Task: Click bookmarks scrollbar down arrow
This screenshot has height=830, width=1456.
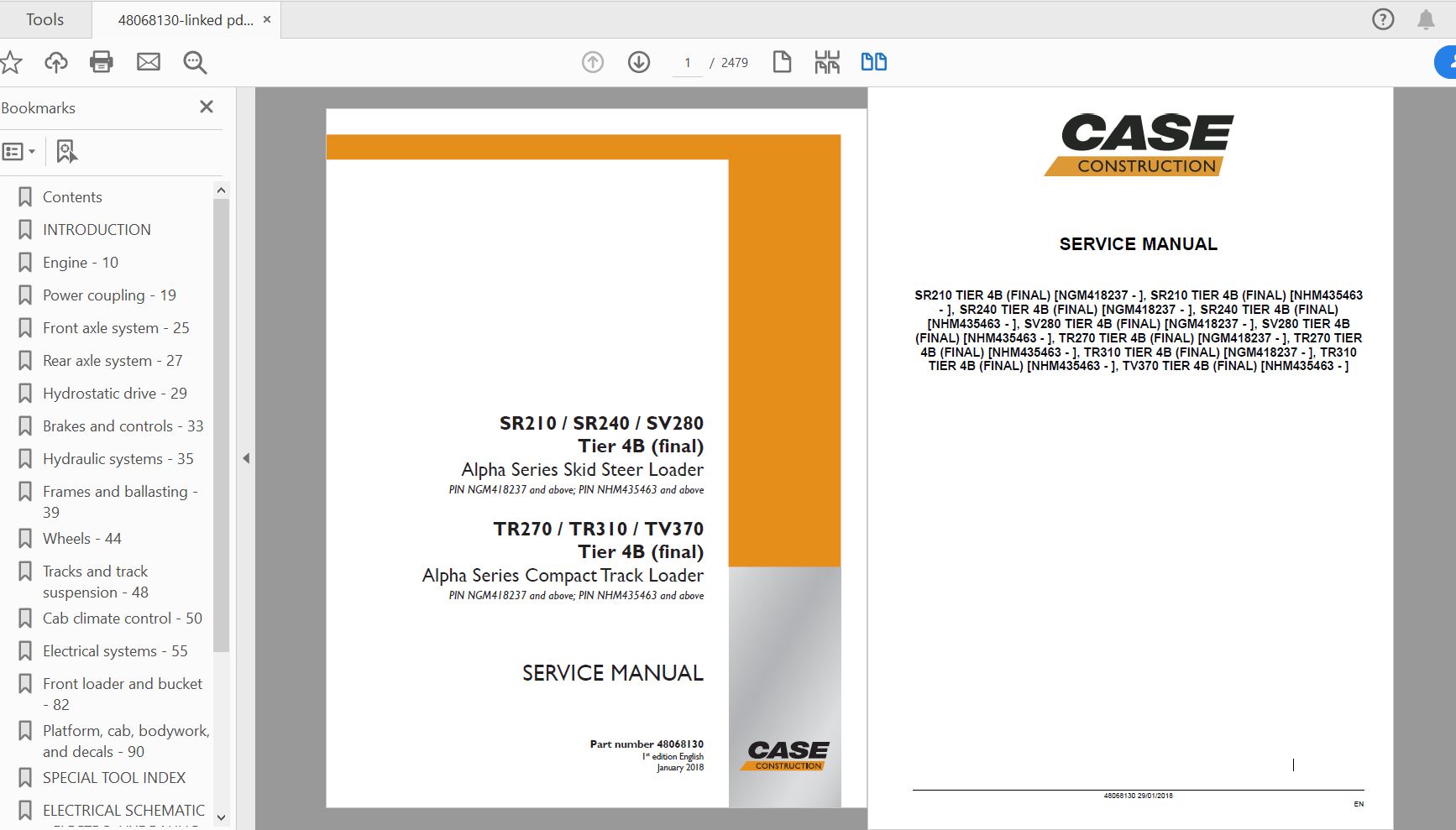Action: (x=222, y=817)
